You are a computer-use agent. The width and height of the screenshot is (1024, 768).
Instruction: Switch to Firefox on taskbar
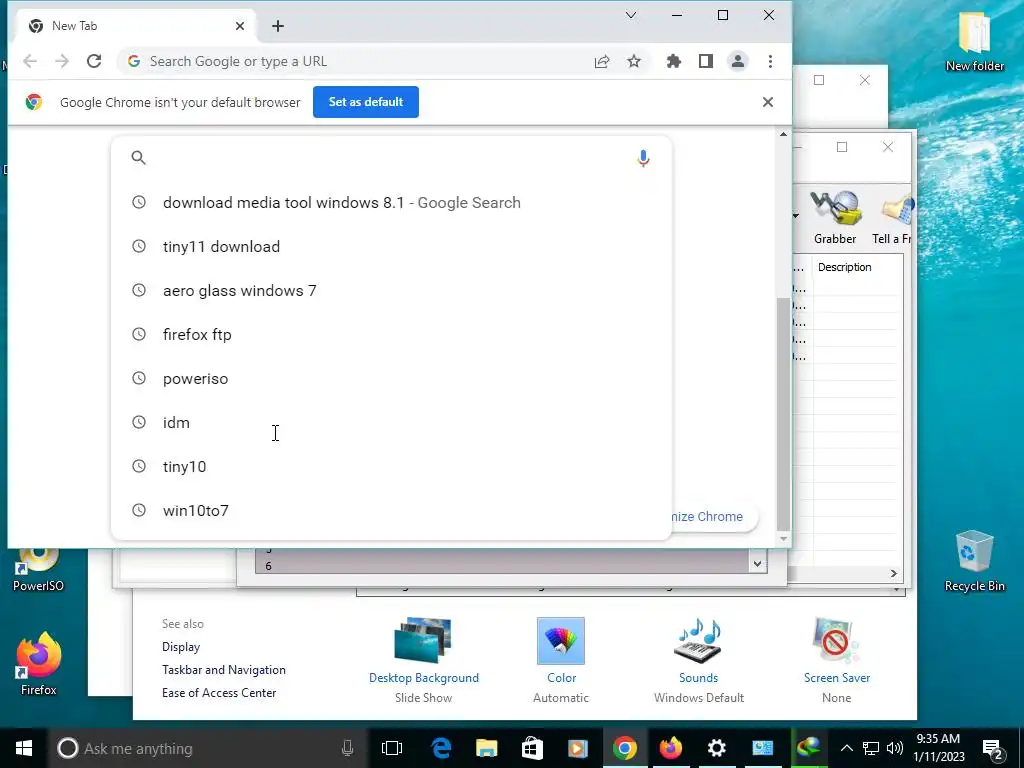point(671,748)
